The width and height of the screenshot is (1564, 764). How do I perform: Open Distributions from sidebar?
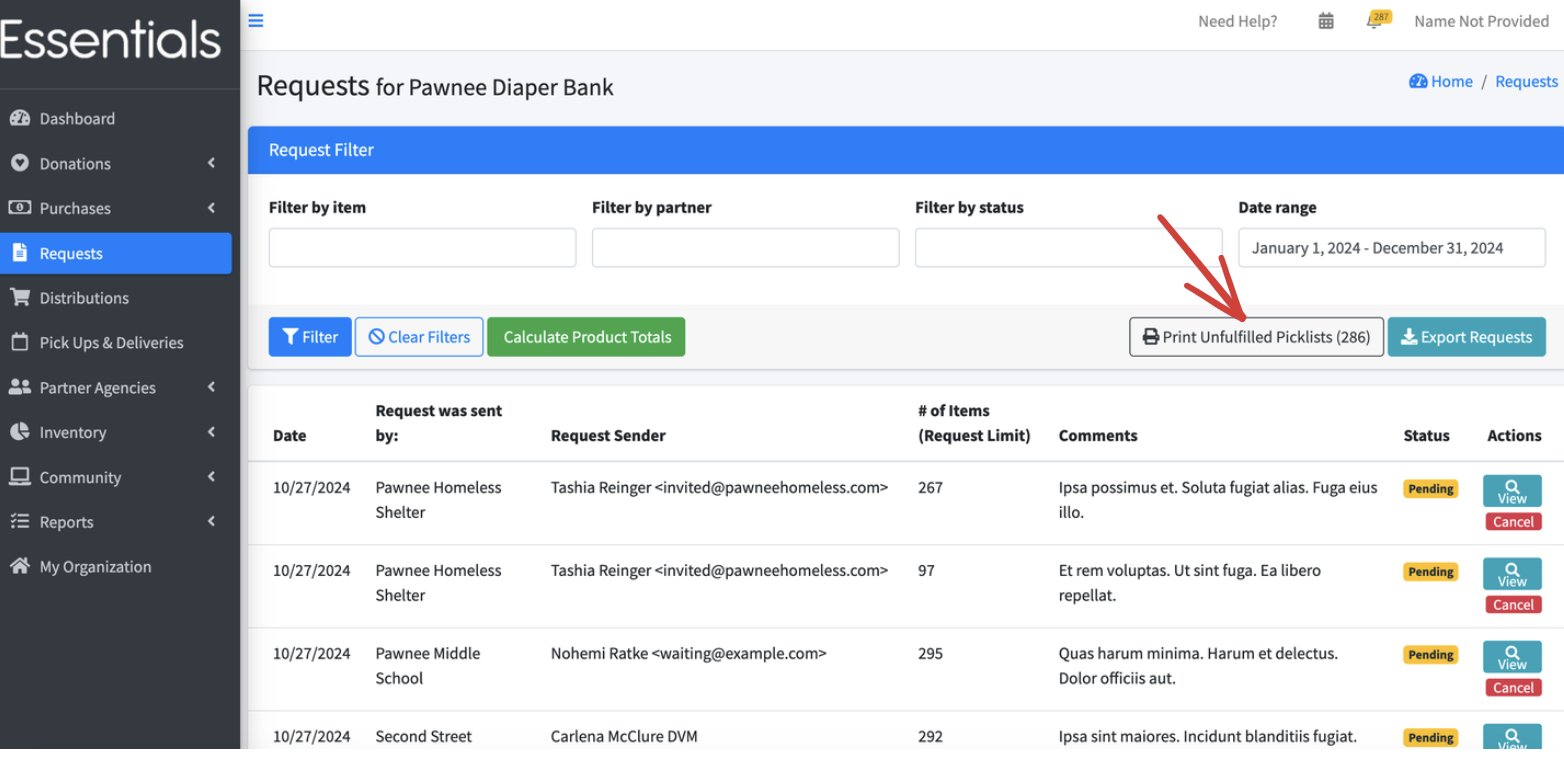[x=84, y=298]
